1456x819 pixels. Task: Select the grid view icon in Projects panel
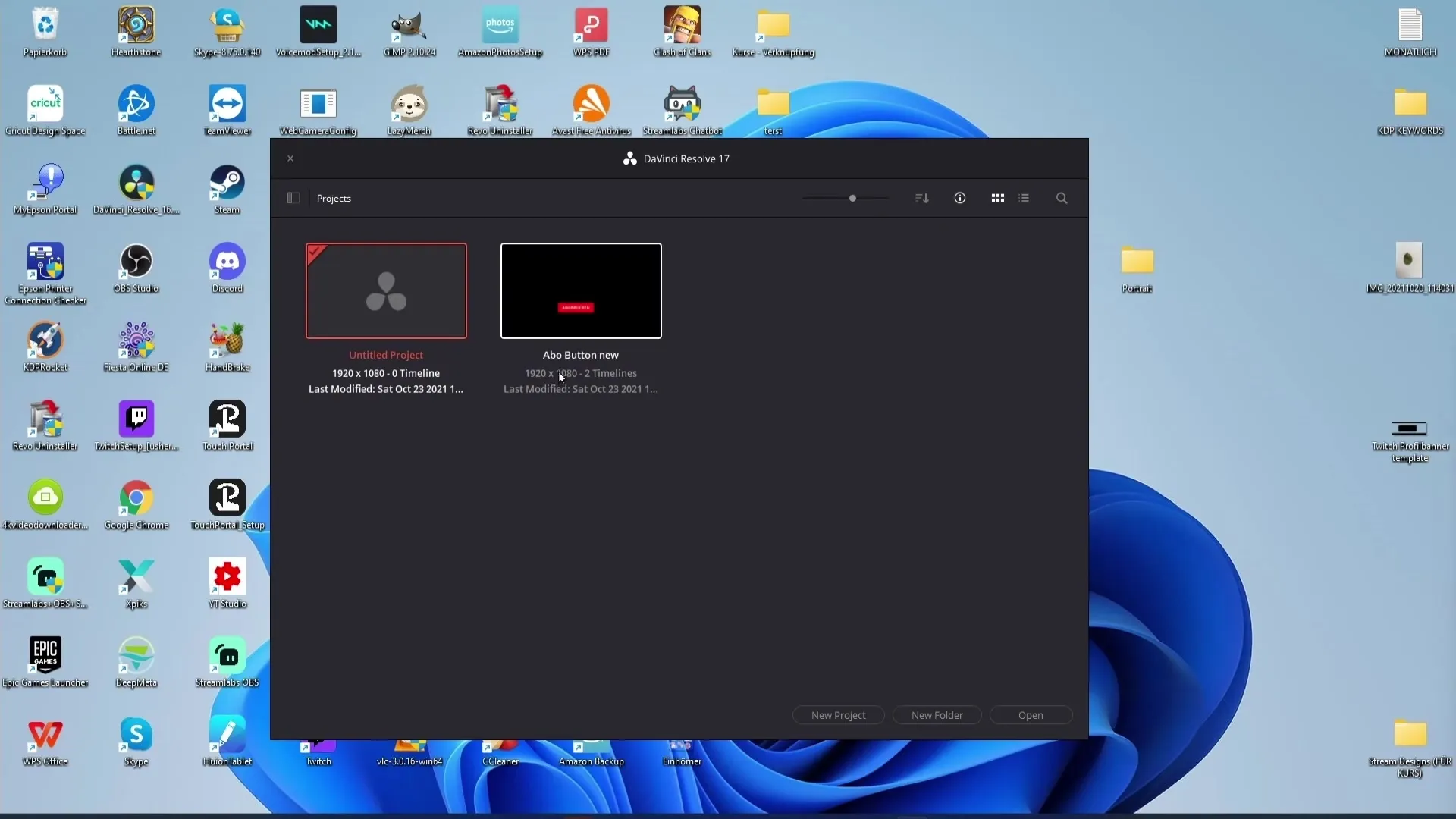point(998,198)
